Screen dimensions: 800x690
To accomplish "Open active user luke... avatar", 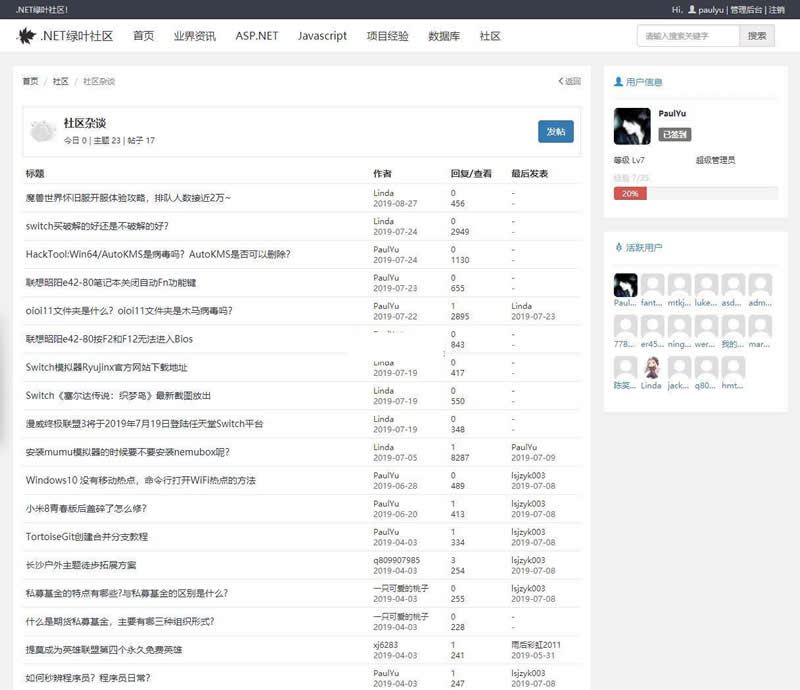I will pyautogui.click(x=706, y=285).
